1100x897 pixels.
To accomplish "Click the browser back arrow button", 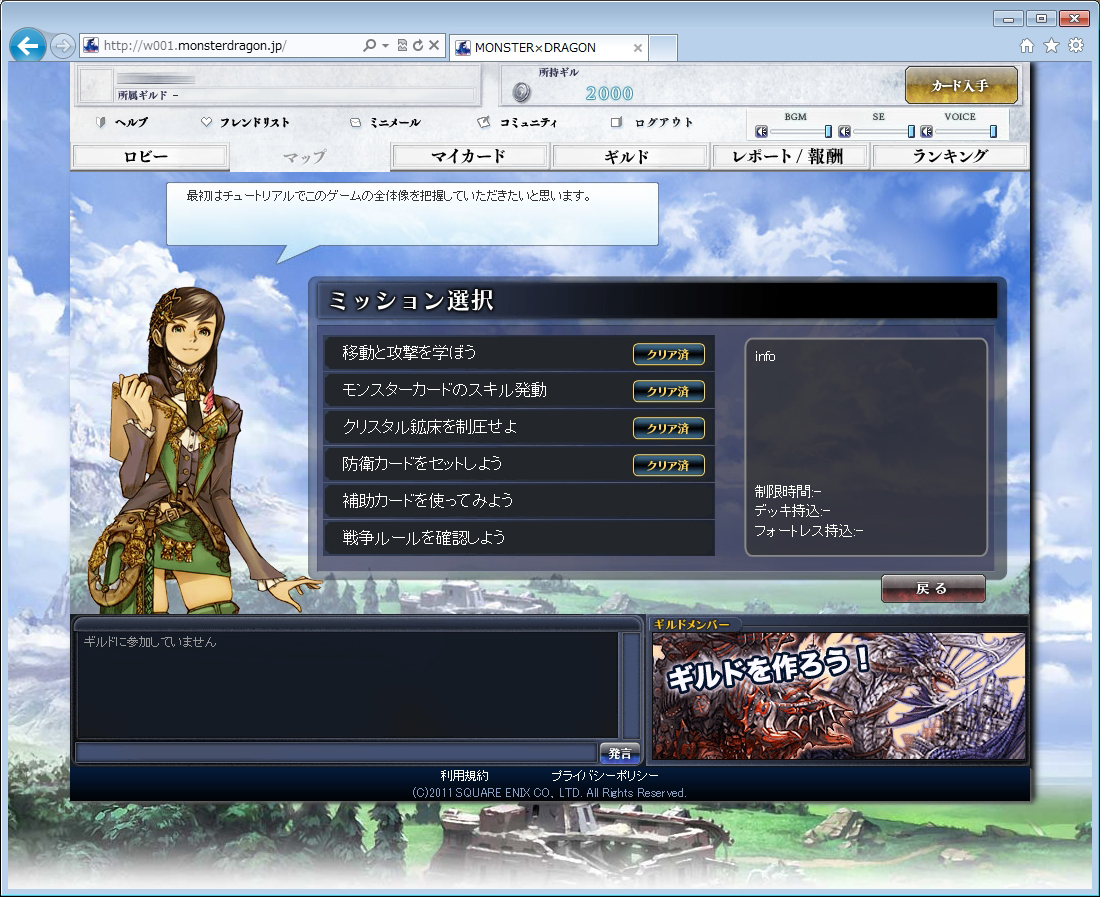I will click(28, 46).
